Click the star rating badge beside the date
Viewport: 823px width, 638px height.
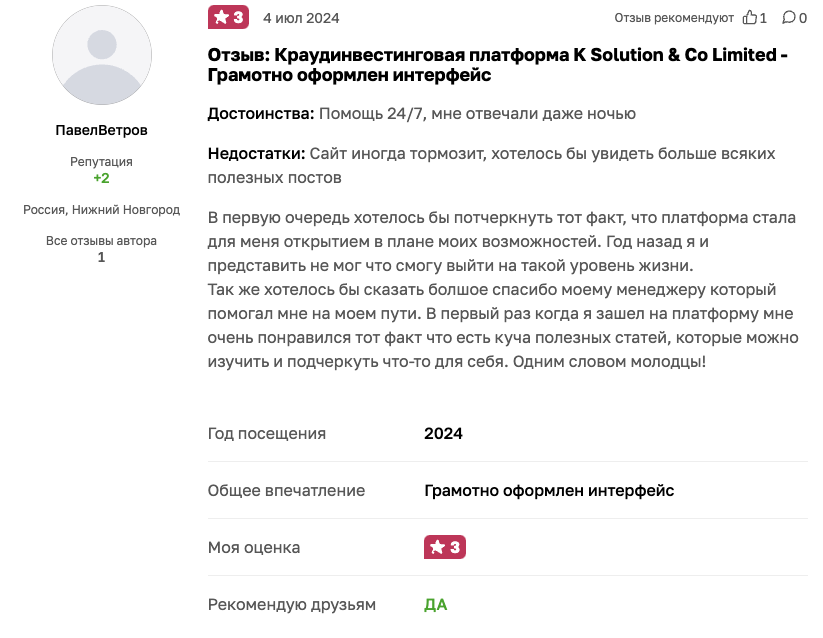tap(228, 18)
